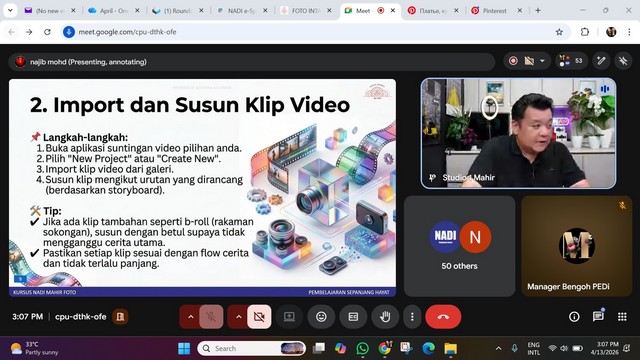Open the in-call chat messages icon
Viewport: 640px width, 360px height.
(x=598, y=316)
